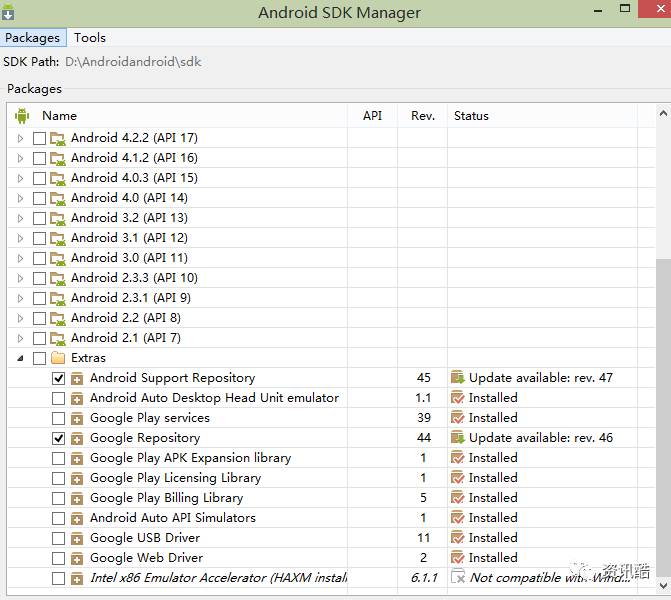Image resolution: width=671 pixels, height=600 pixels.
Task: Click package icon for Google Play Licensing Library
Action: (77, 478)
